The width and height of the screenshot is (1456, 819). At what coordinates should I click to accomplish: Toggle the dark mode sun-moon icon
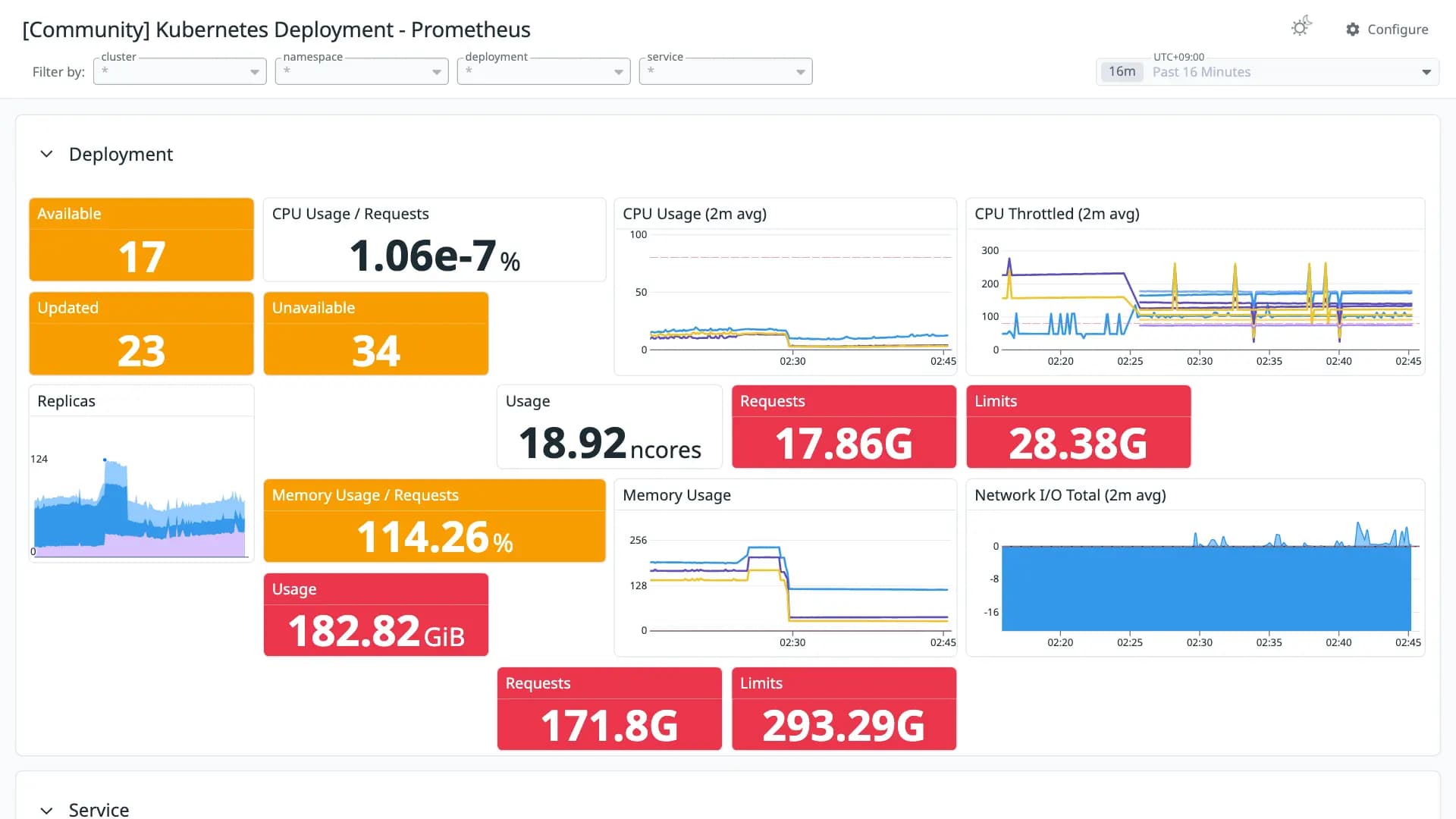click(1301, 27)
